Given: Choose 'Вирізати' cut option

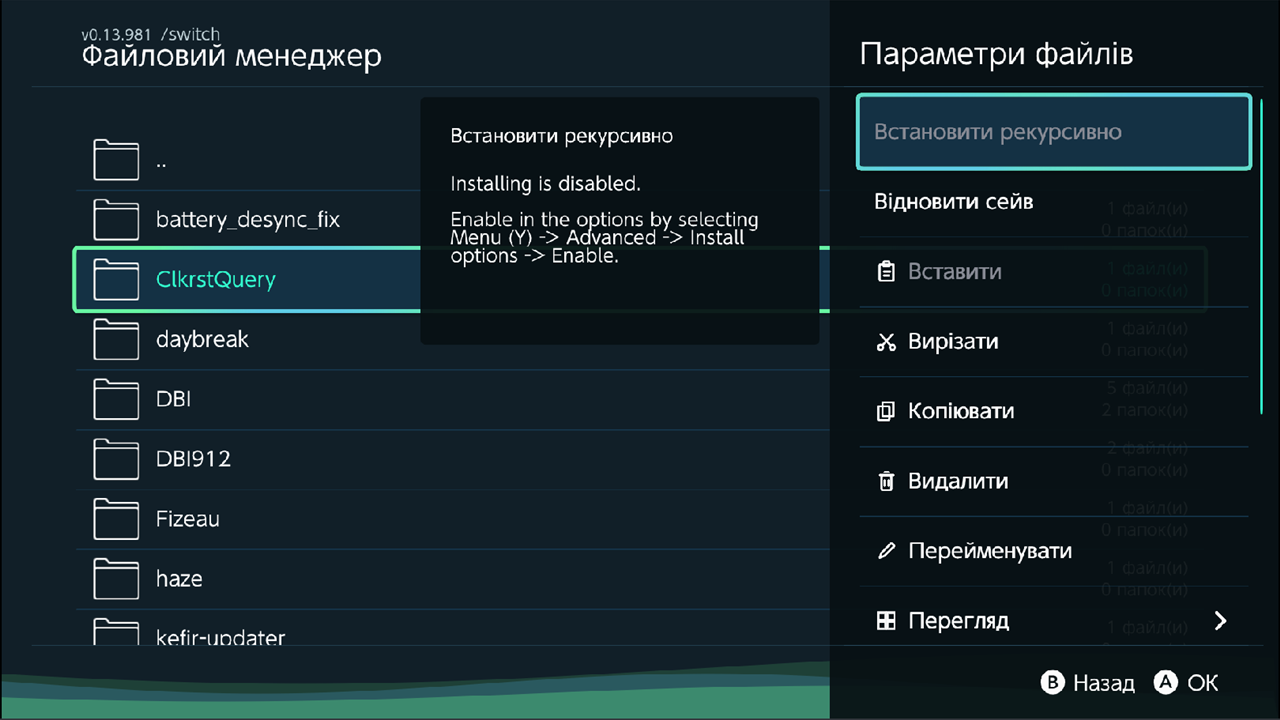Looking at the screenshot, I should 1054,342.
